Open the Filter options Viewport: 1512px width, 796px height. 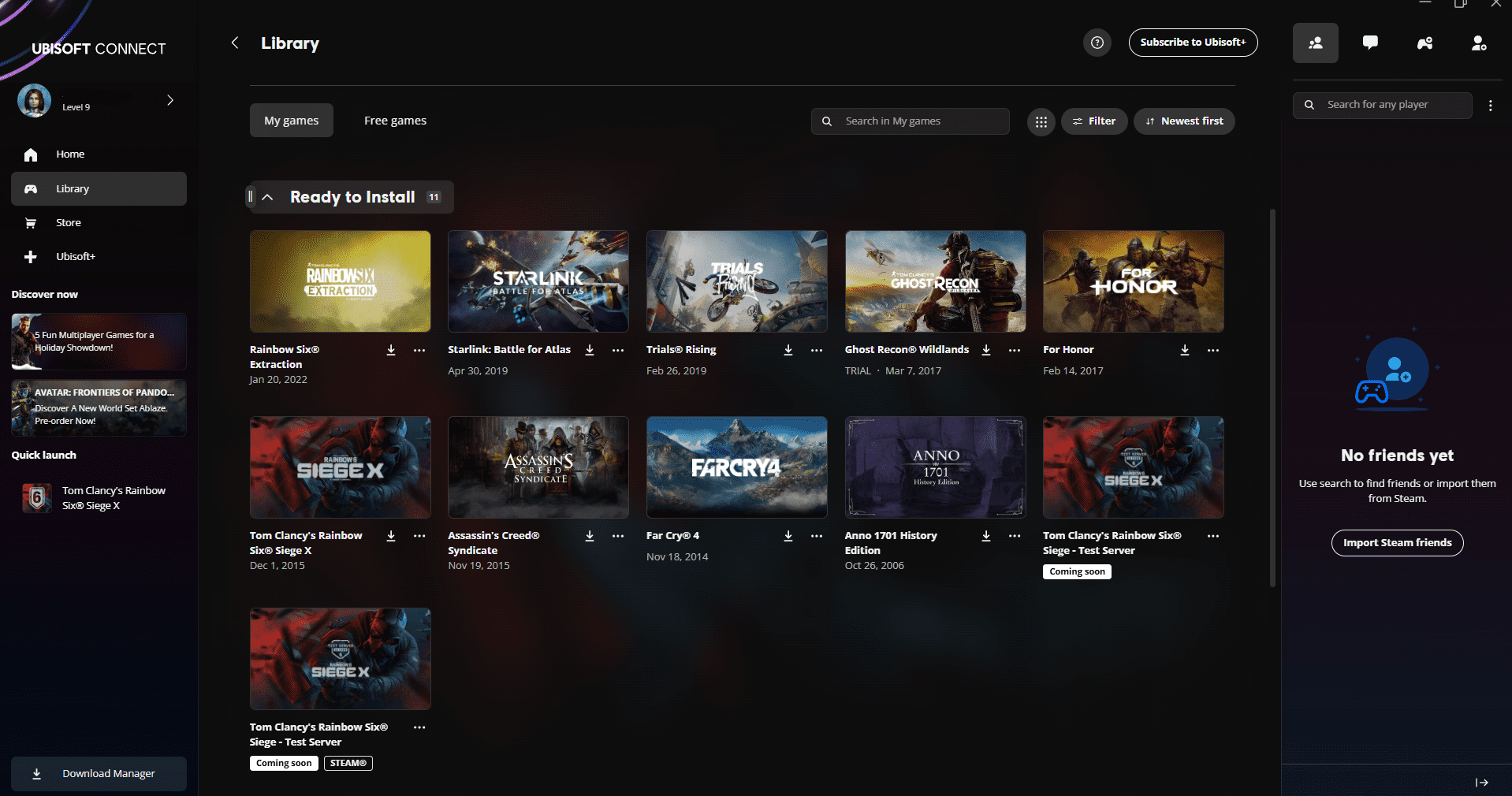(1093, 121)
